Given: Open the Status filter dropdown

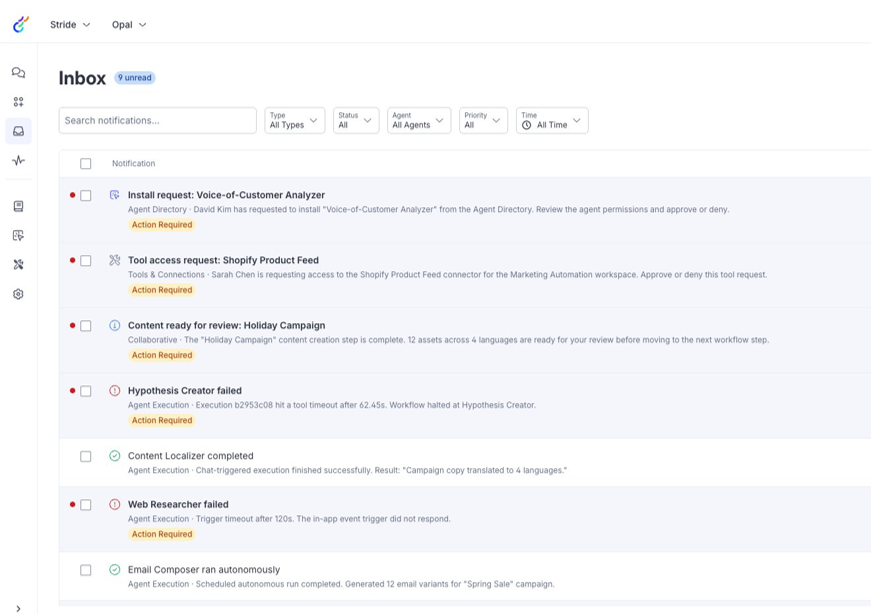Looking at the screenshot, I should point(356,119).
